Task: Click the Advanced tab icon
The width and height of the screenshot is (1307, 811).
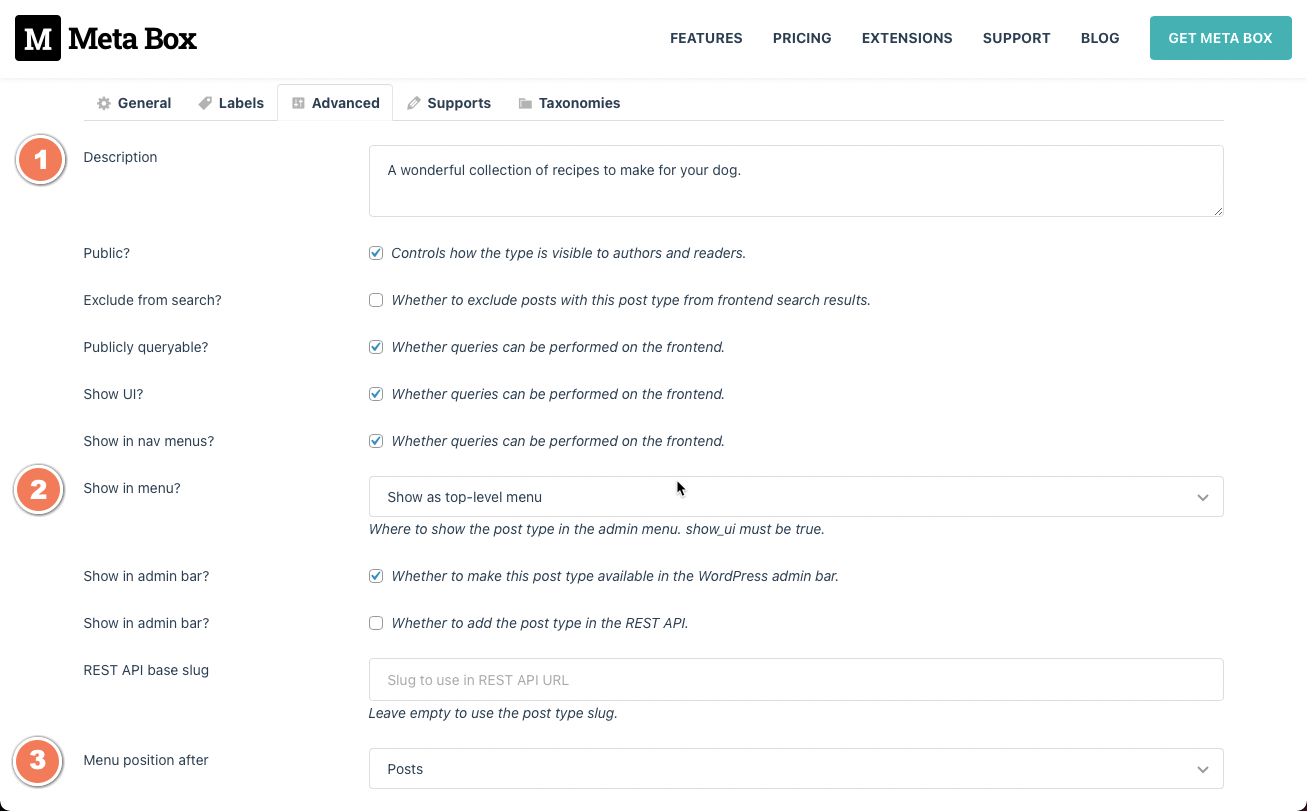Action: 298,103
